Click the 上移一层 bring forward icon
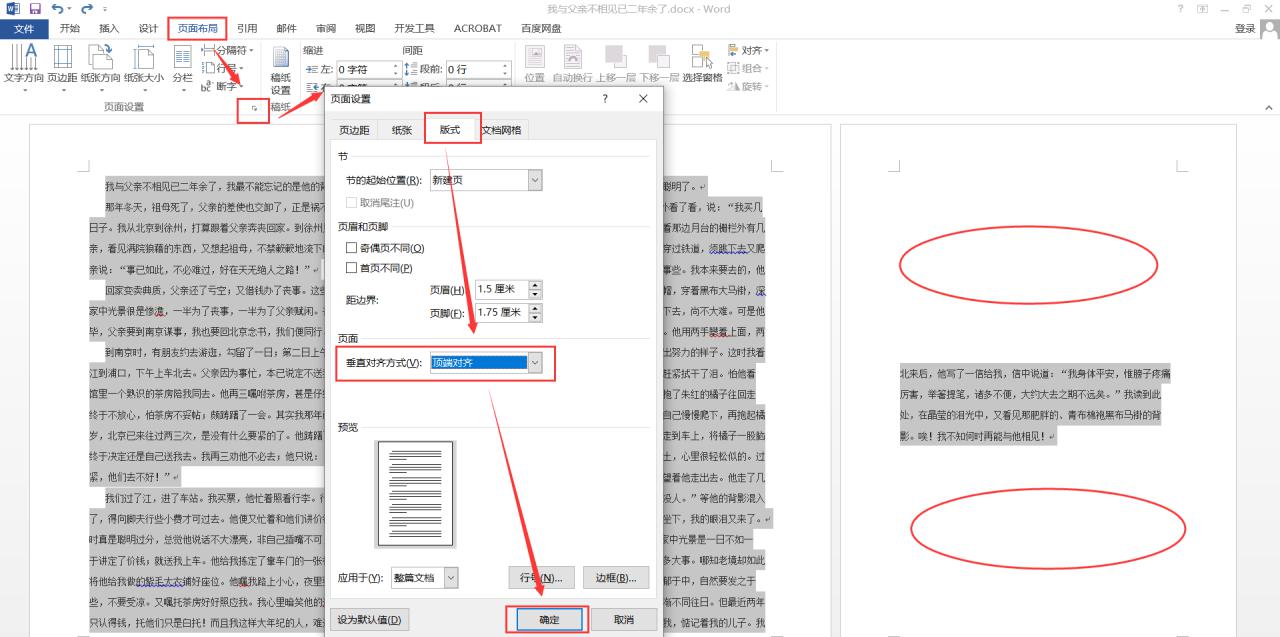This screenshot has width=1280, height=637. (x=616, y=64)
